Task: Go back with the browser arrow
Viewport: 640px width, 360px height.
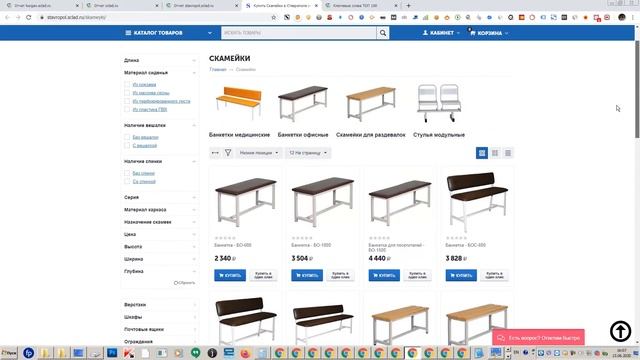Action: (7, 17)
